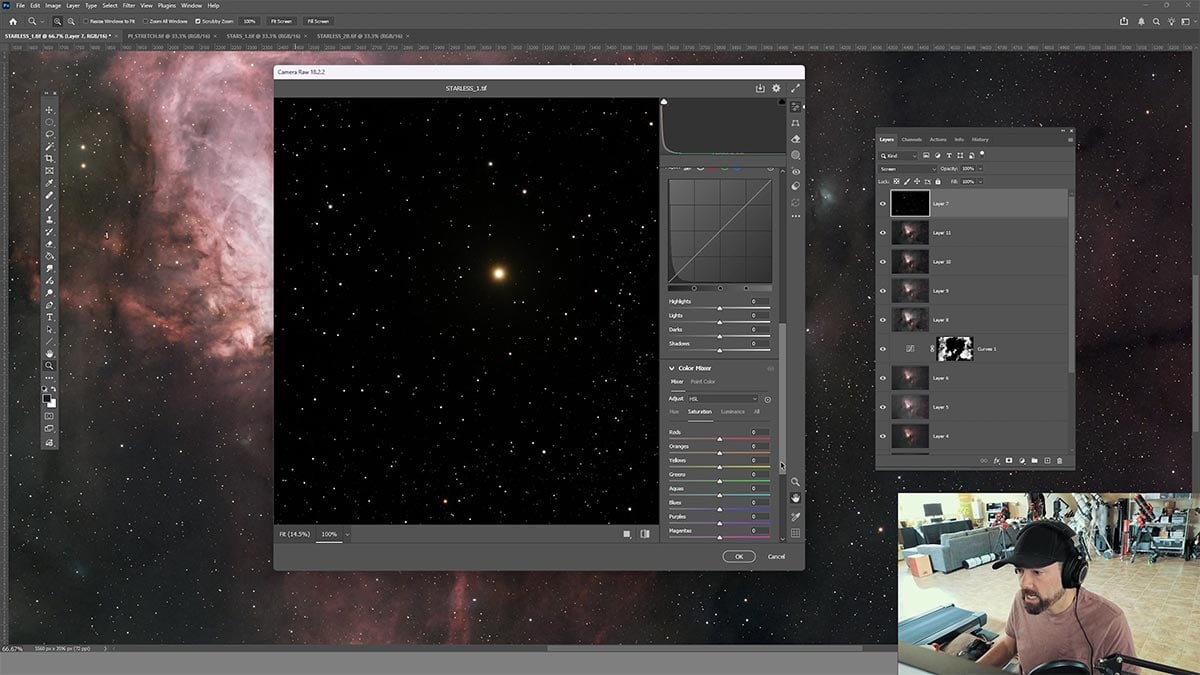Hide the Curves 1 adjustment layer
1200x675 pixels.
pyautogui.click(x=883, y=350)
